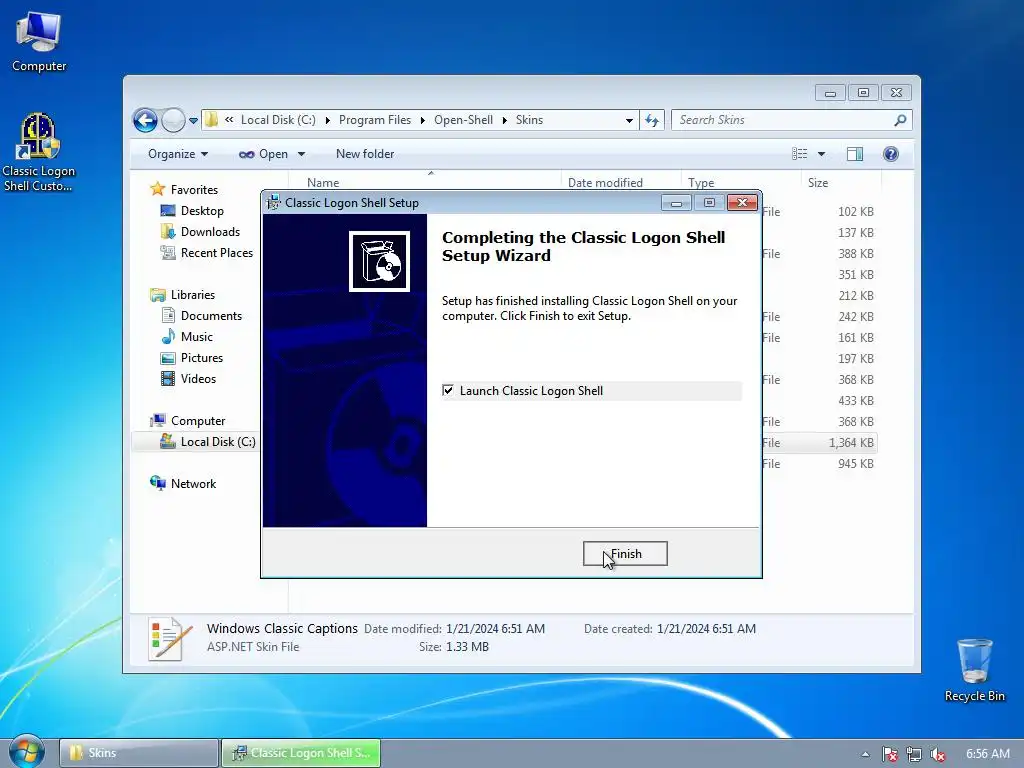This screenshot has height=768, width=1024.
Task: Click Program Files in address breadcrumb
Action: 375,120
